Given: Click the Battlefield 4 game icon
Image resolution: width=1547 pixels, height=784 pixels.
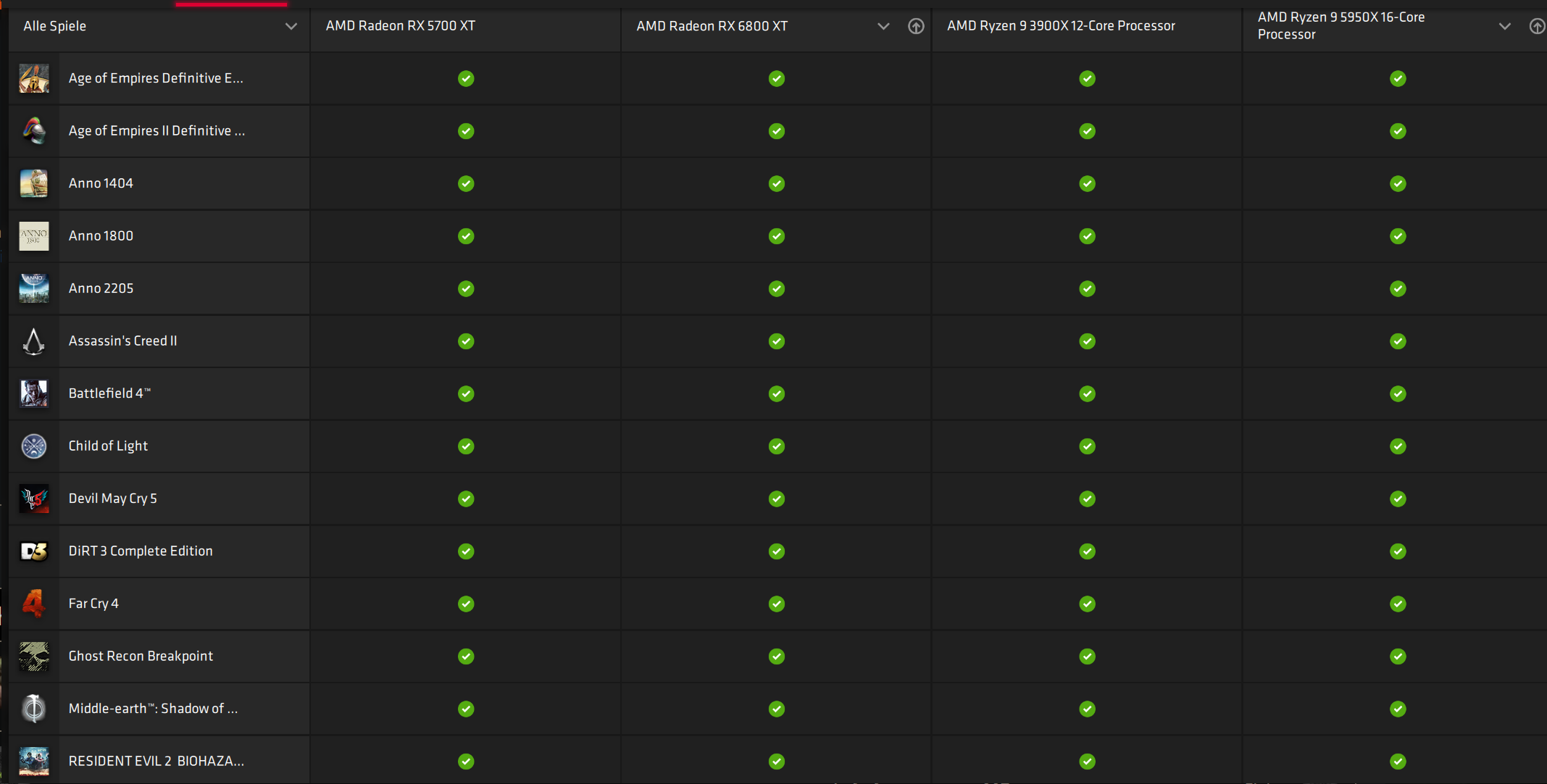Looking at the screenshot, I should coord(34,393).
